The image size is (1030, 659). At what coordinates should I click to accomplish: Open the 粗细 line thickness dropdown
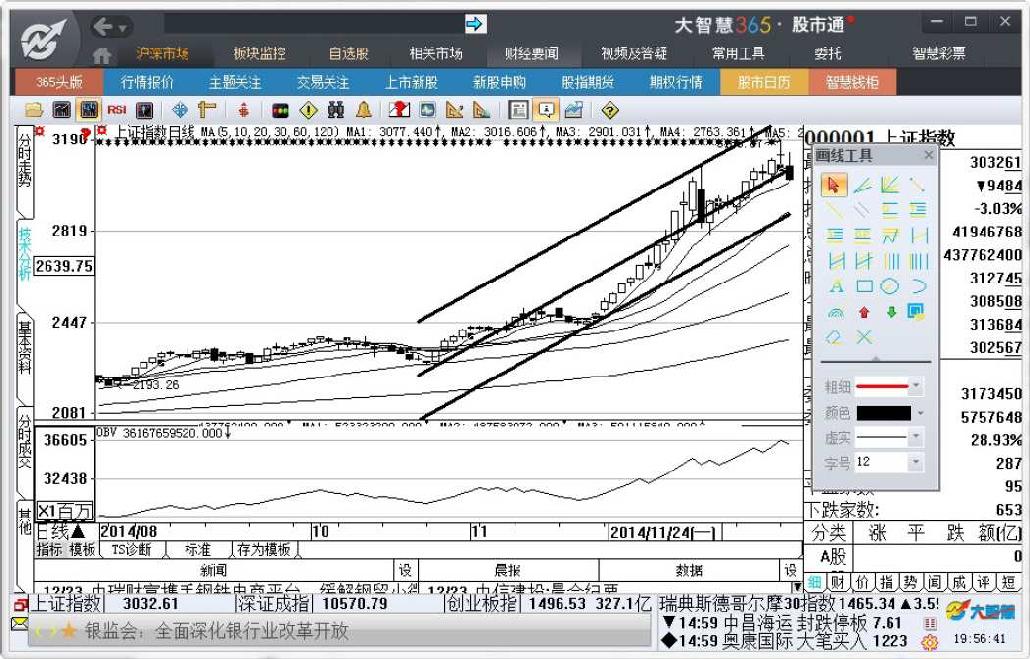[x=916, y=386]
